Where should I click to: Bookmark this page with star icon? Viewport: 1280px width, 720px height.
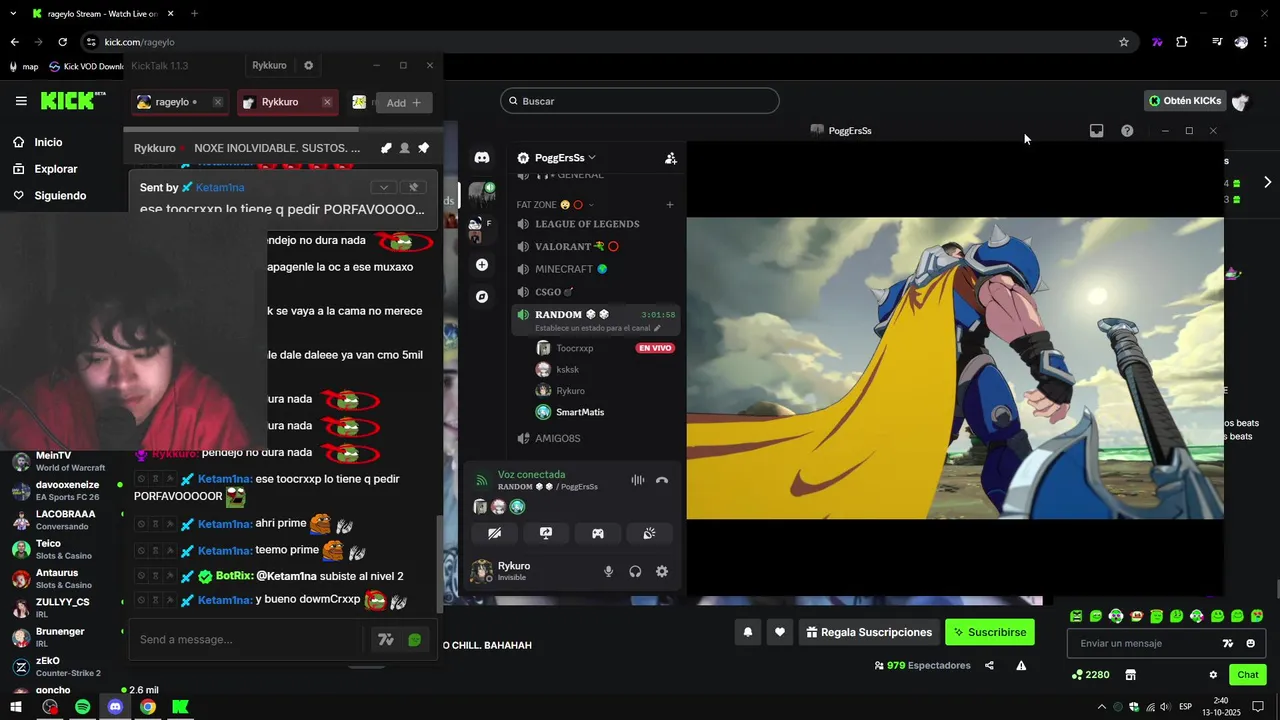click(1124, 42)
